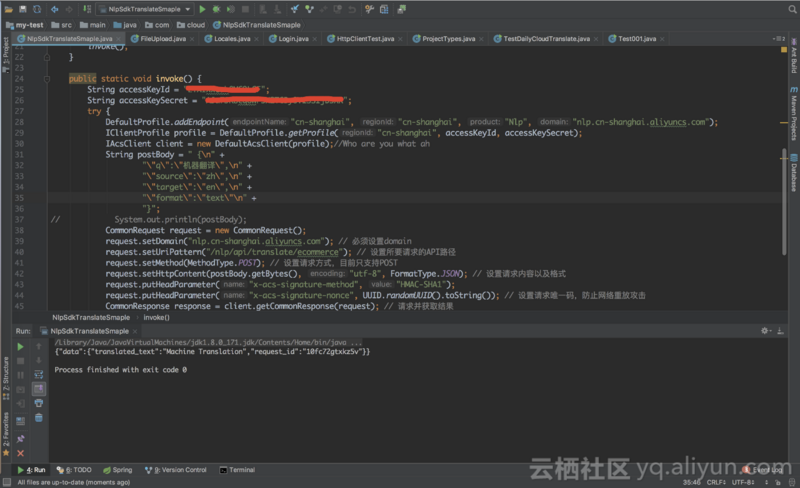Open the Spring tool window

pyautogui.click(x=117, y=470)
